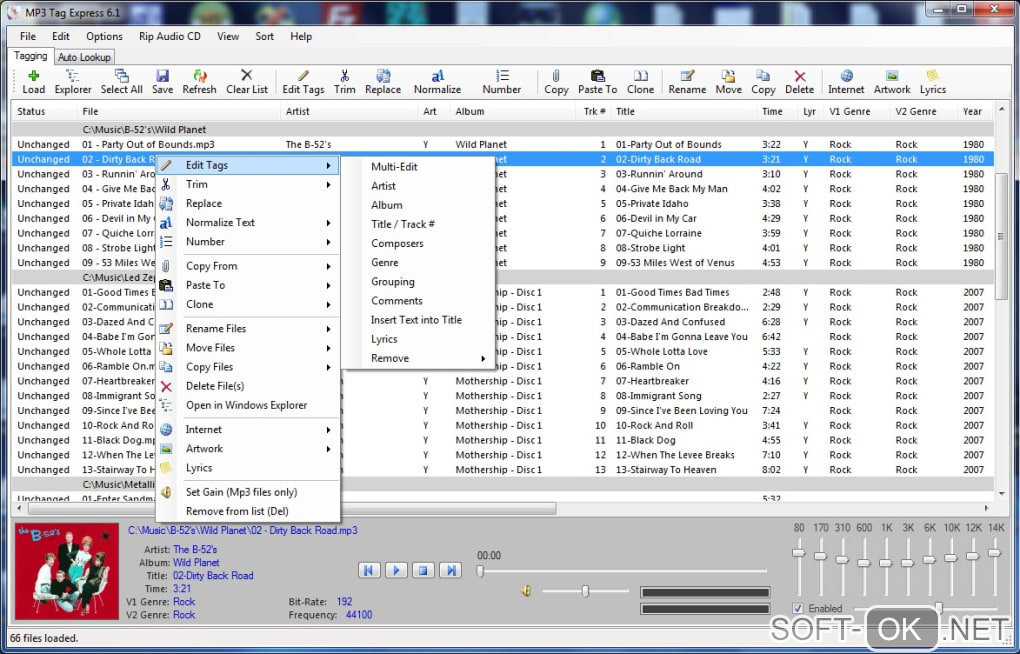Choose Multi-Edit from the Edit Tags submenu
Screen dimensions: 1020x654
tap(395, 167)
